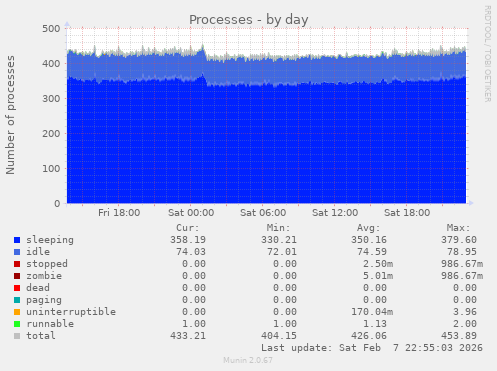The image size is (497, 371).
Task: Click the stopped legend color swatch
Action: 17,264
